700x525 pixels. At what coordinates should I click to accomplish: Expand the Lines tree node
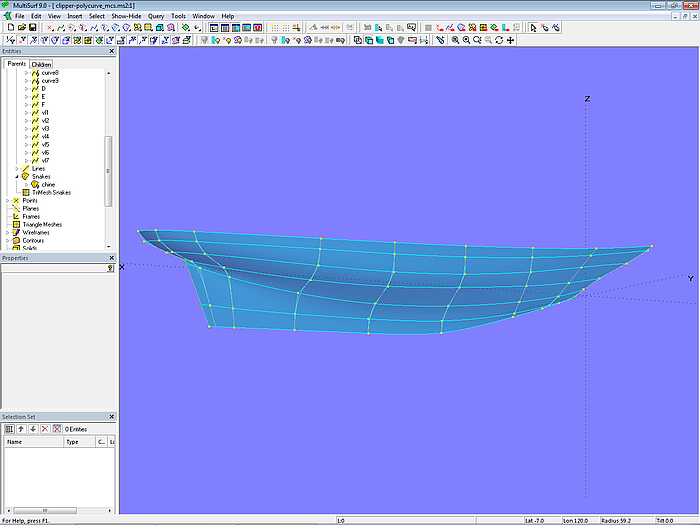17,168
